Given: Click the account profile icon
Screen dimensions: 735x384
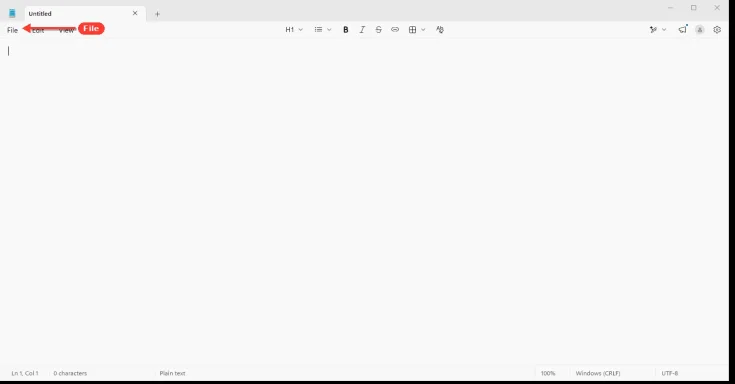Looking at the screenshot, I should pos(700,30).
